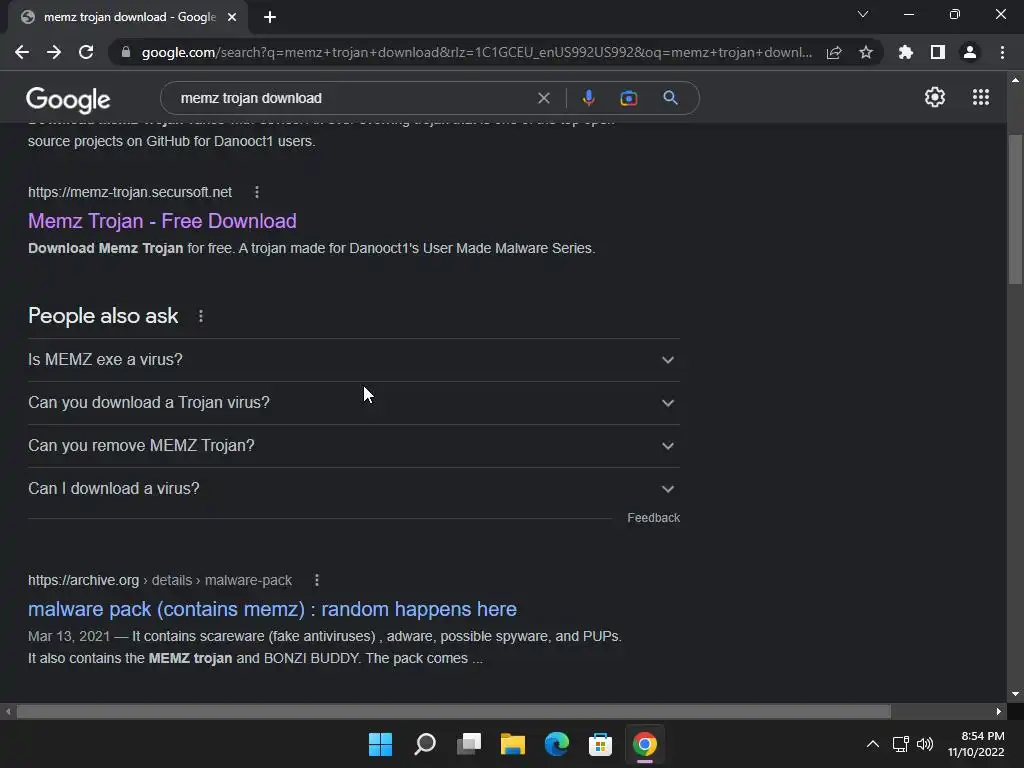Click the memz-trojan.securesoft.net URL text
This screenshot has width=1024, height=768.
pyautogui.click(x=130, y=192)
